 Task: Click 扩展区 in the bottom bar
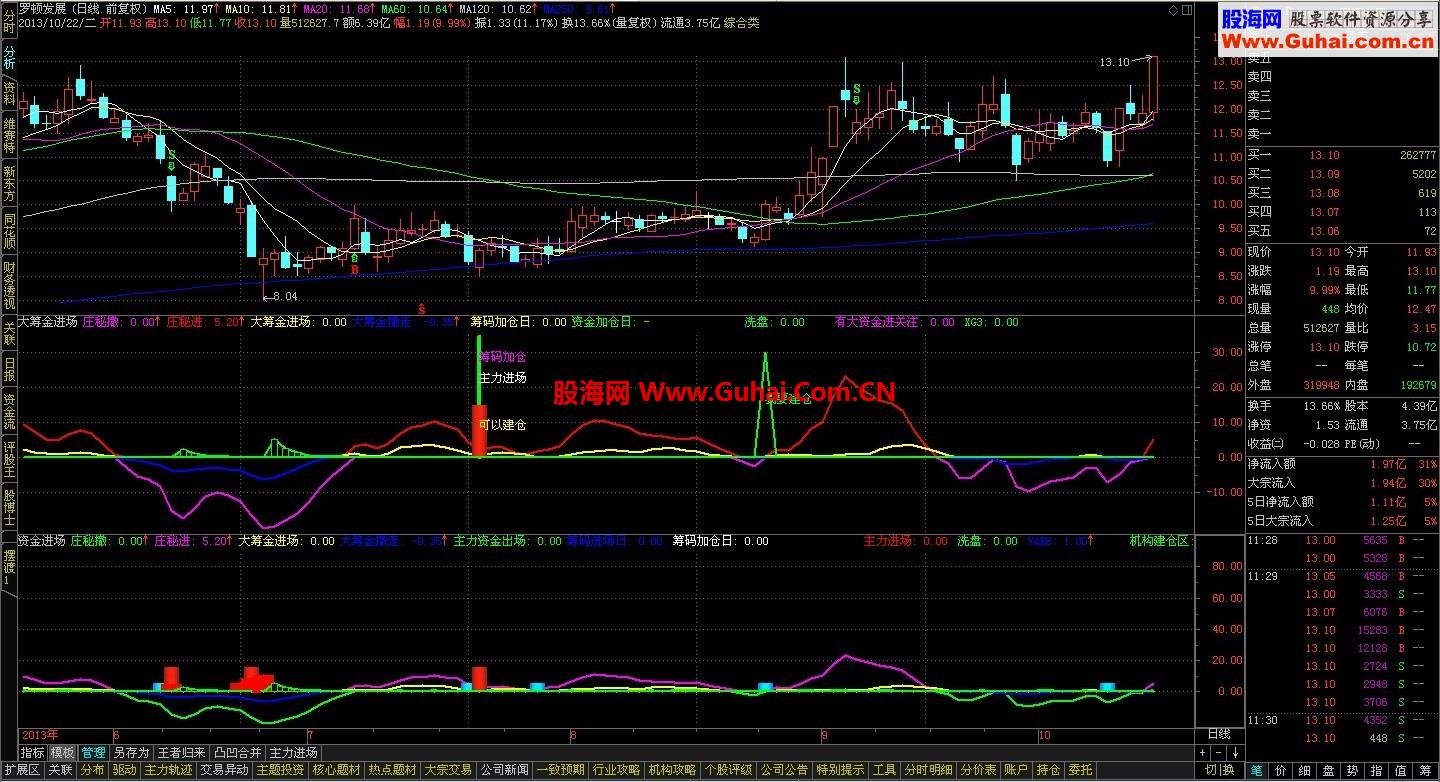[x=21, y=770]
